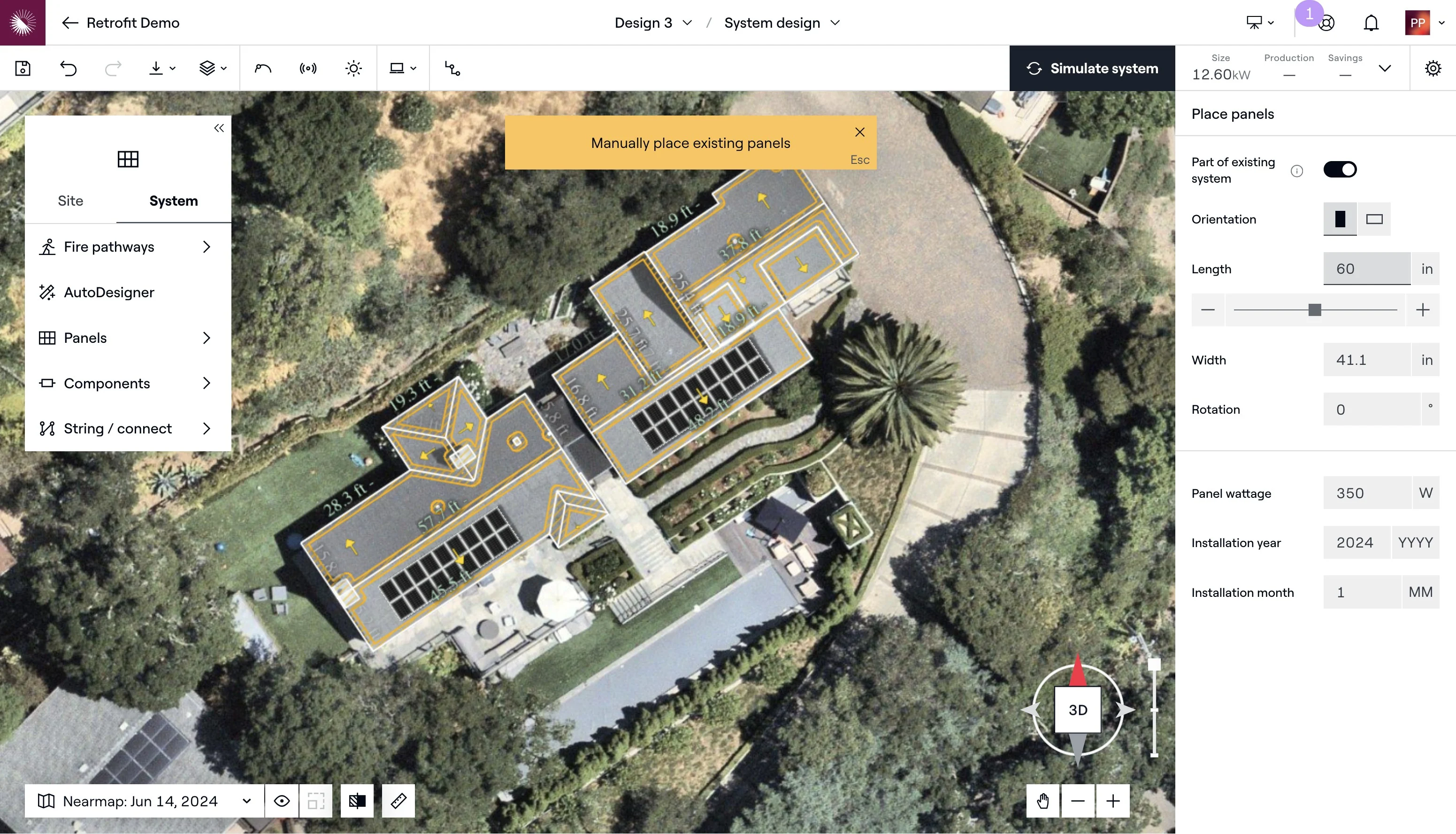
Task: Open the notifications bell
Action: click(1371, 23)
